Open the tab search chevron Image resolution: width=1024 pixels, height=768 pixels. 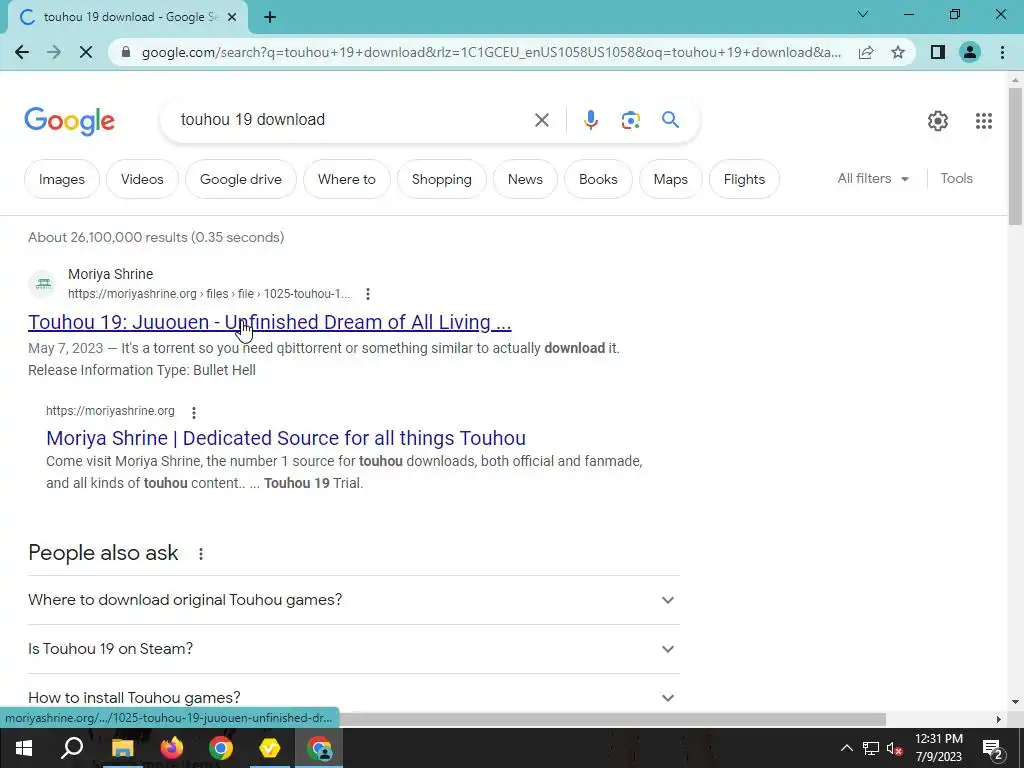click(863, 14)
